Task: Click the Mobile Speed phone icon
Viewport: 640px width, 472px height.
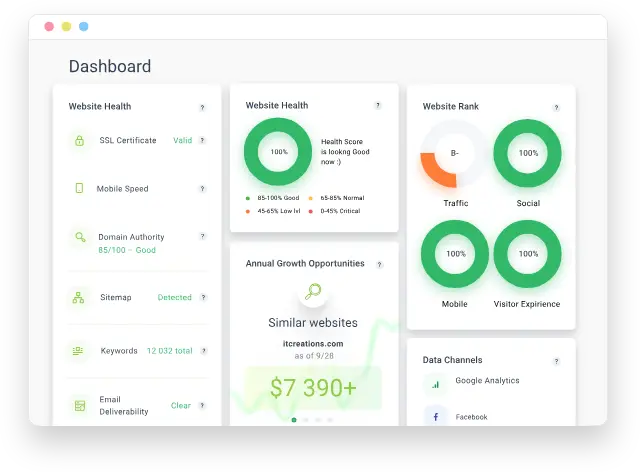Action: point(79,188)
